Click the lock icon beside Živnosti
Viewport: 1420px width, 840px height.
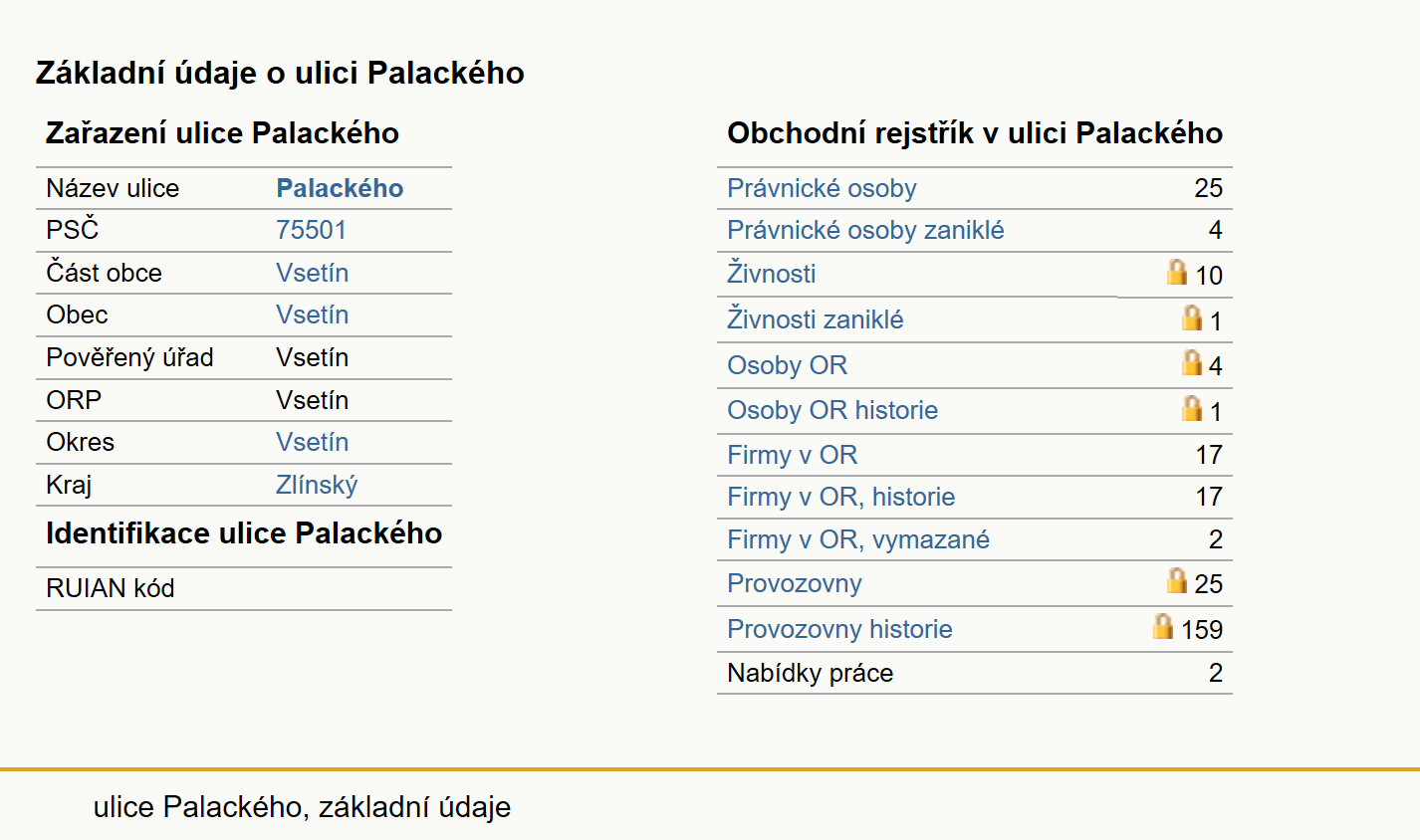pyautogui.click(x=1177, y=272)
